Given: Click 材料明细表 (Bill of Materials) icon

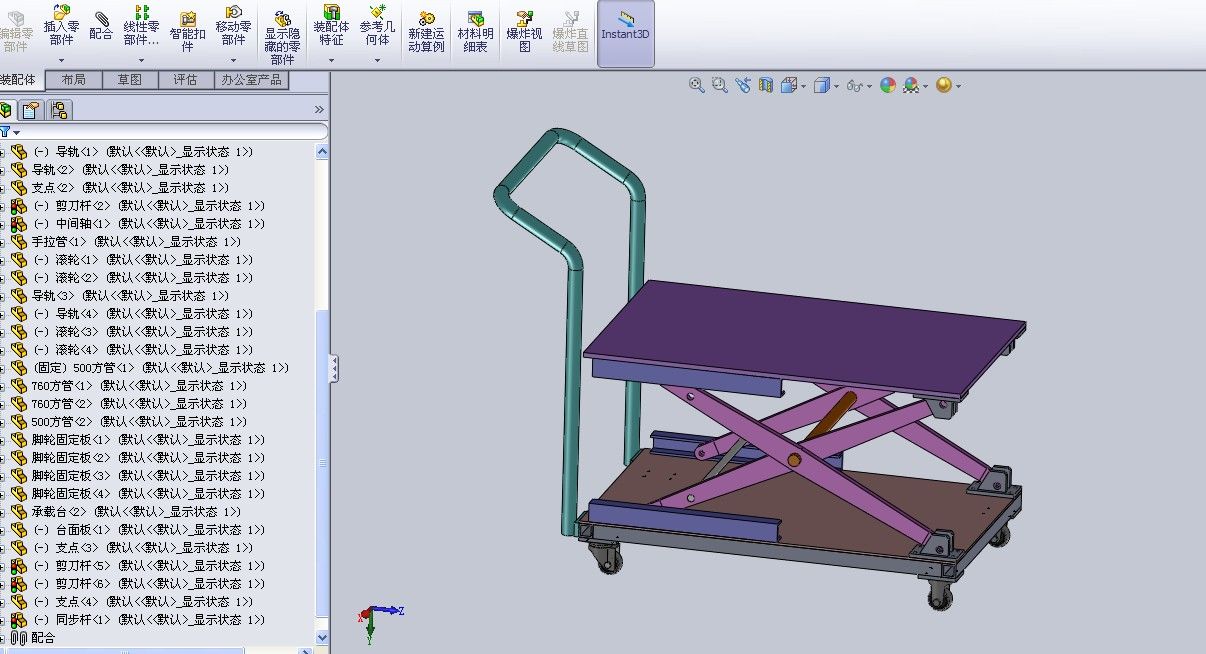Looking at the screenshot, I should click(475, 32).
